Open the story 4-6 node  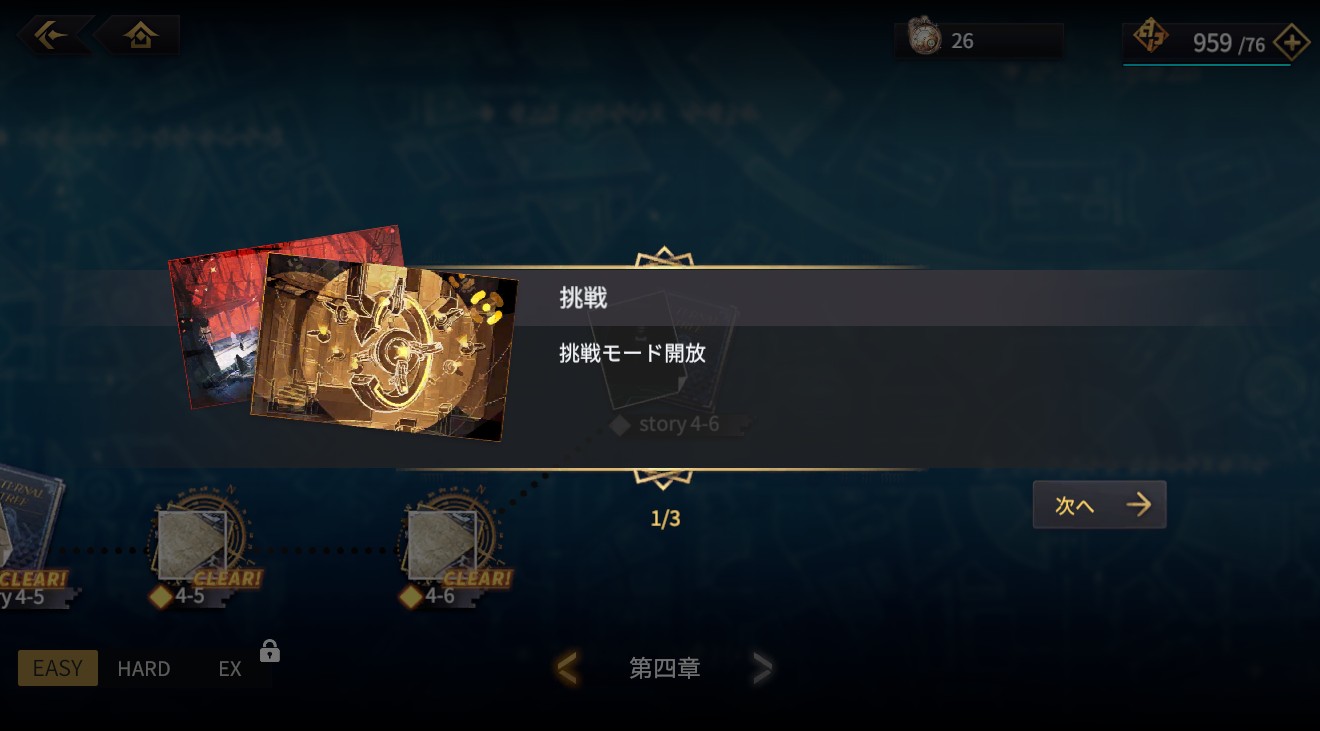pos(679,424)
